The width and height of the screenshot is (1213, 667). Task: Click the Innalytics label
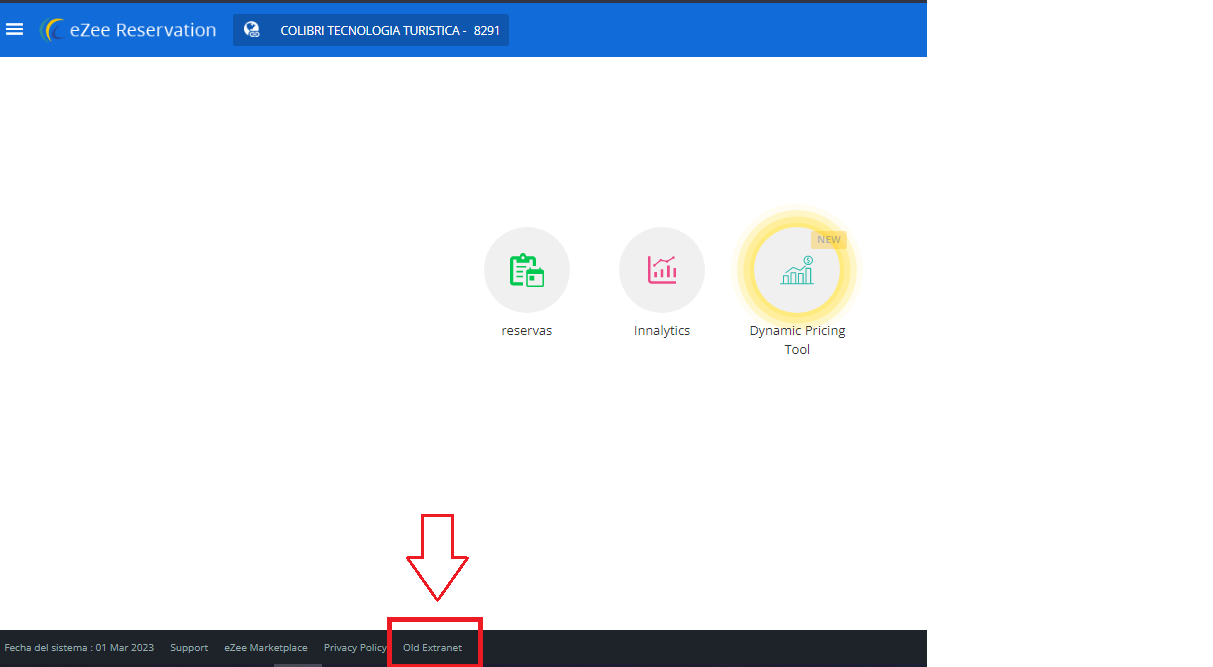[x=662, y=331]
